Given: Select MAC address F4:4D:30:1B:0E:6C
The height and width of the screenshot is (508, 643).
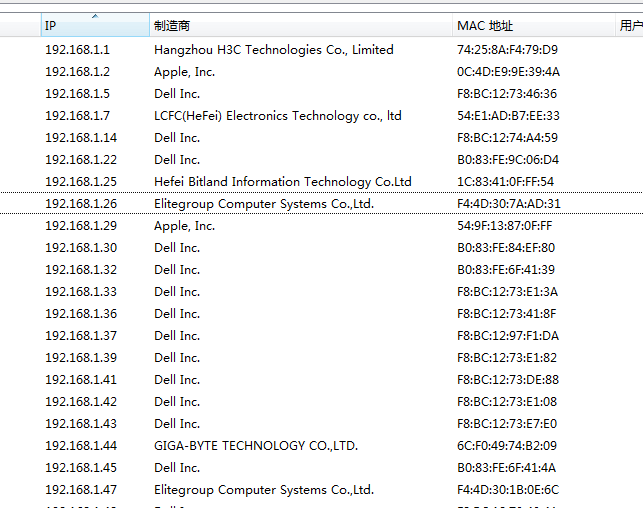Looking at the screenshot, I should (x=508, y=490).
